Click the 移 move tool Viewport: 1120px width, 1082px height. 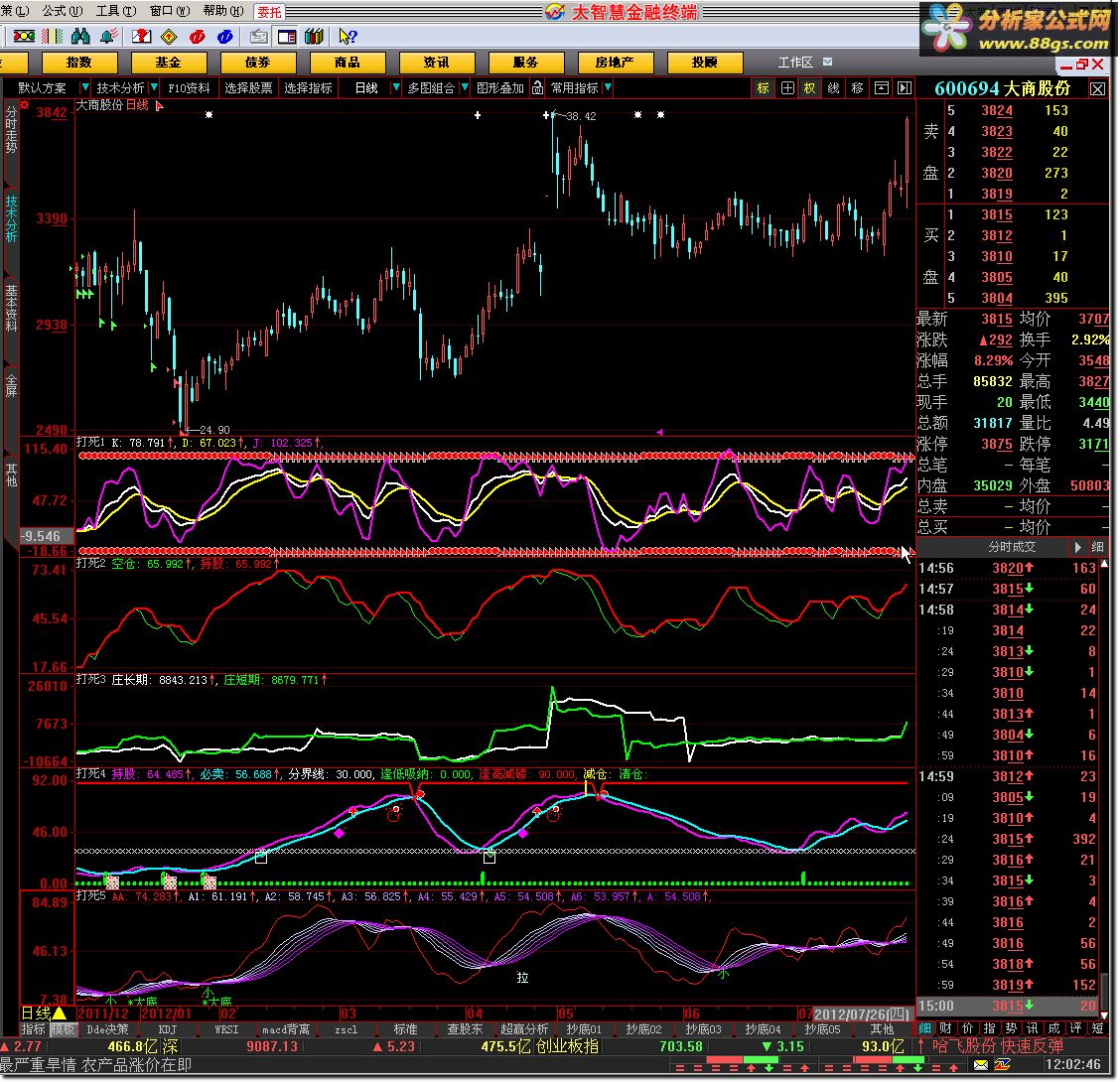[x=857, y=87]
